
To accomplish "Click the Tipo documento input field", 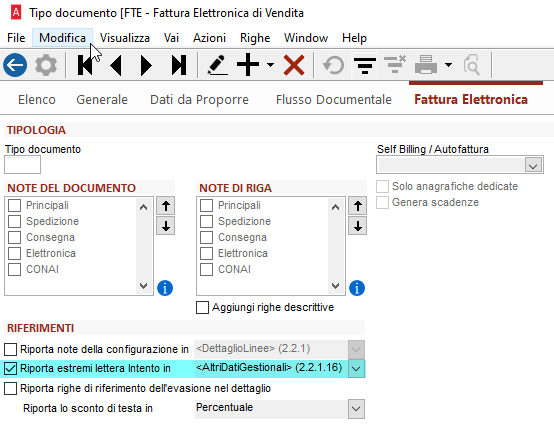I will coord(22,165).
